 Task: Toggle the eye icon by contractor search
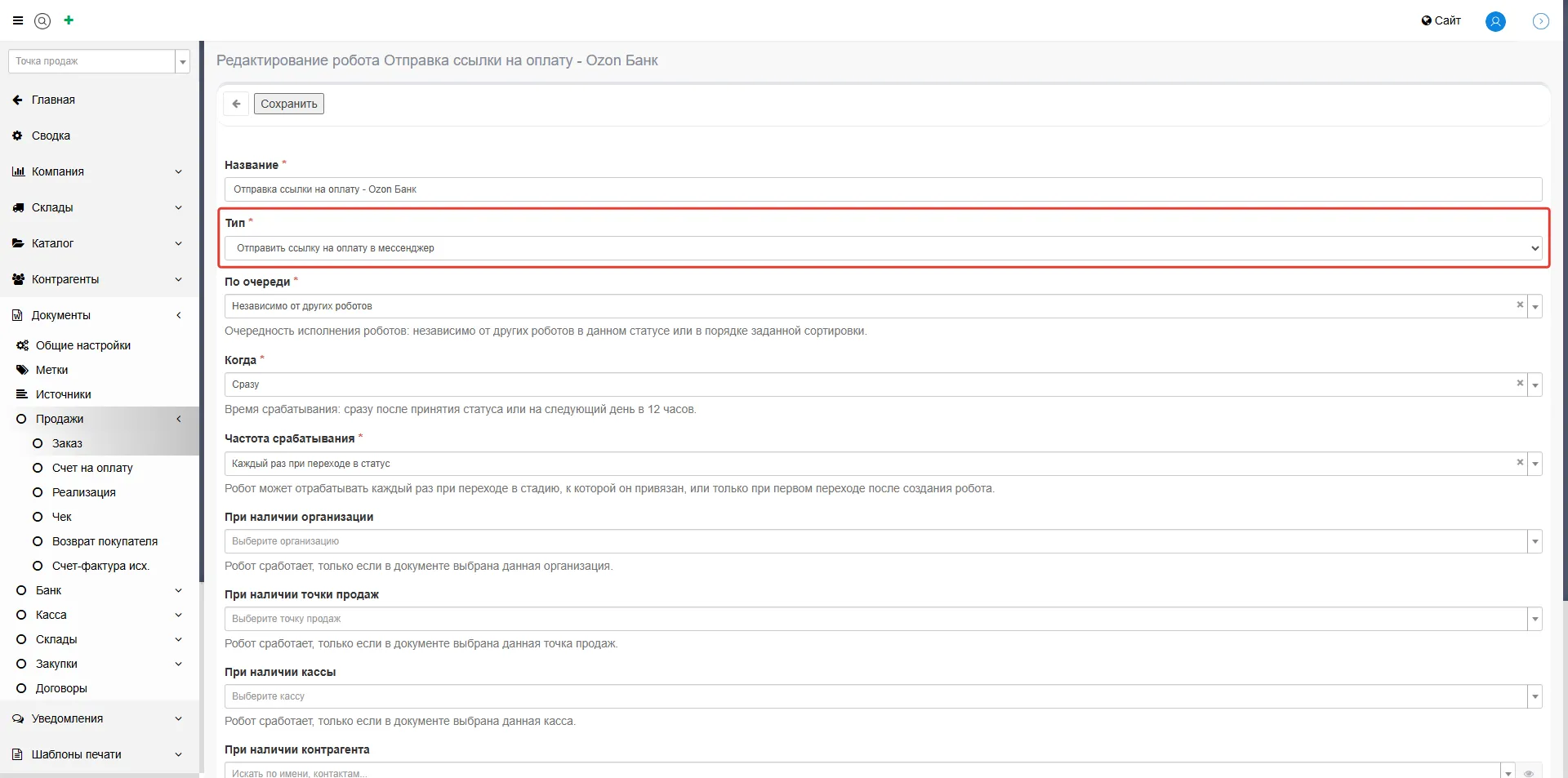[x=1528, y=771]
